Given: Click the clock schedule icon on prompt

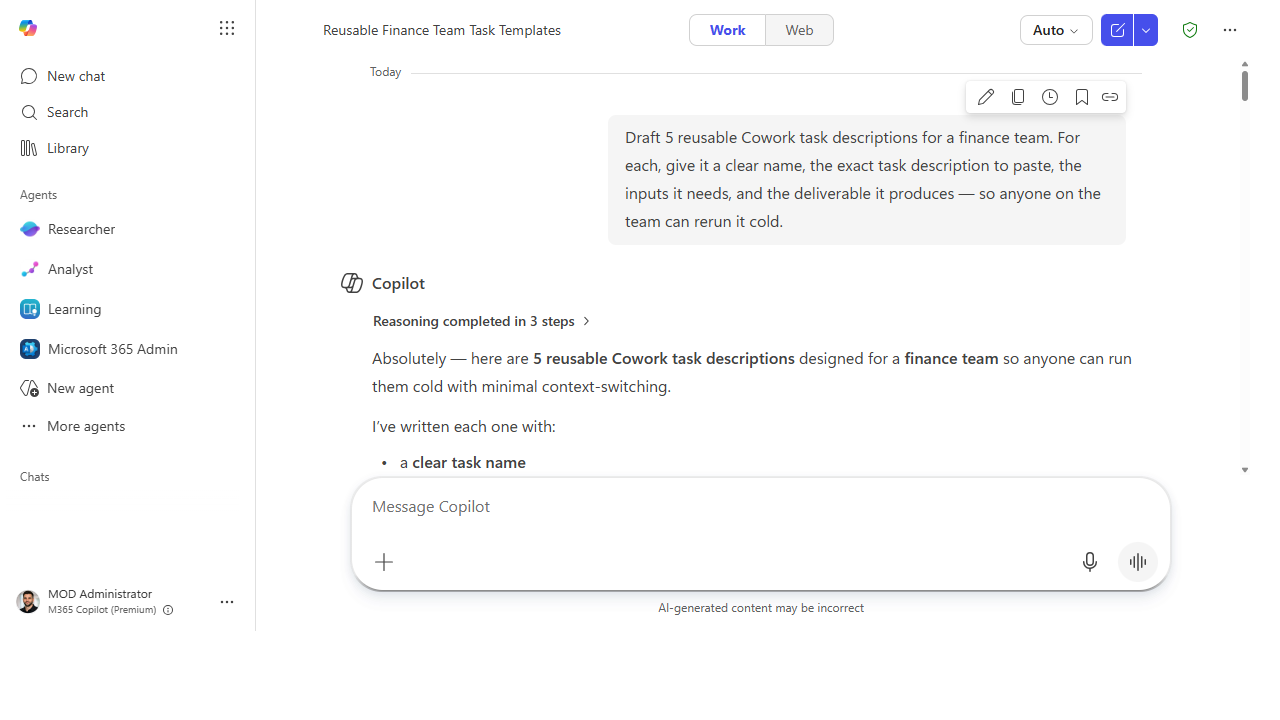Looking at the screenshot, I should pyautogui.click(x=1050, y=97).
